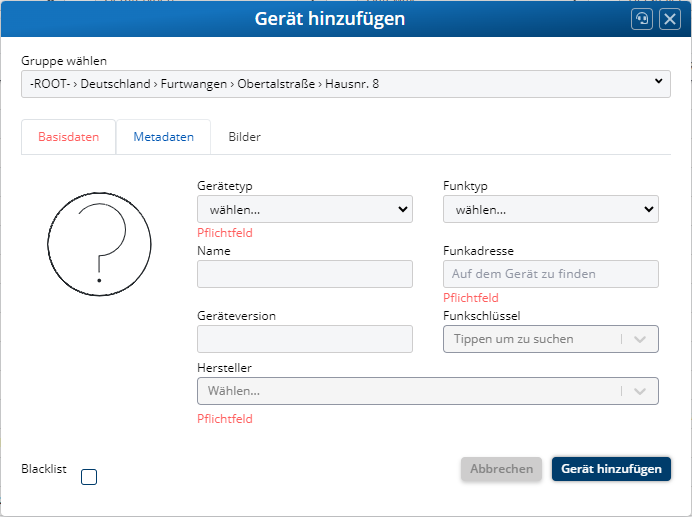Switch to the Basisdaten tab
The width and height of the screenshot is (692, 517).
(x=69, y=137)
